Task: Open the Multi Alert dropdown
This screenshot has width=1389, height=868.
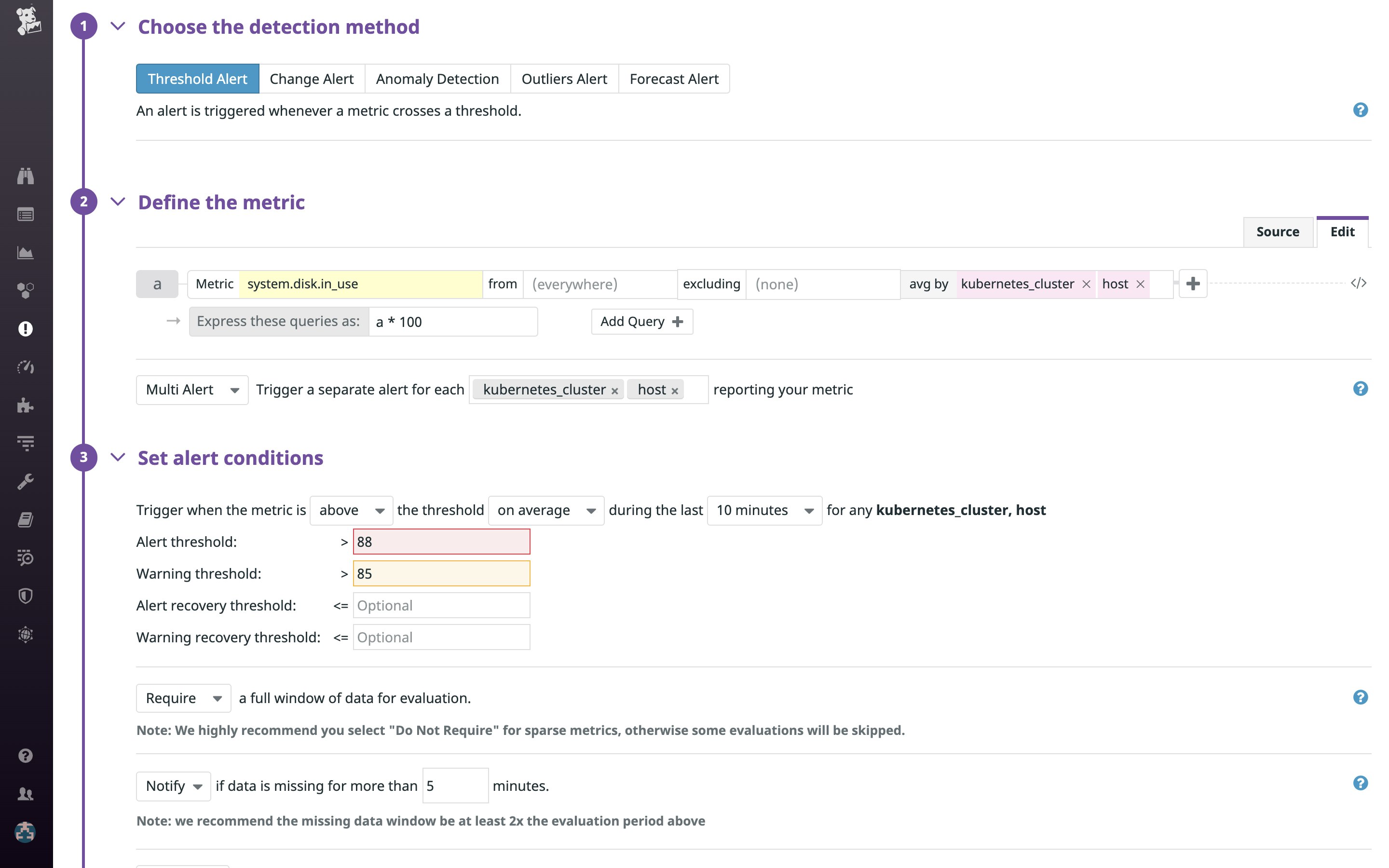Action: pyautogui.click(x=191, y=389)
